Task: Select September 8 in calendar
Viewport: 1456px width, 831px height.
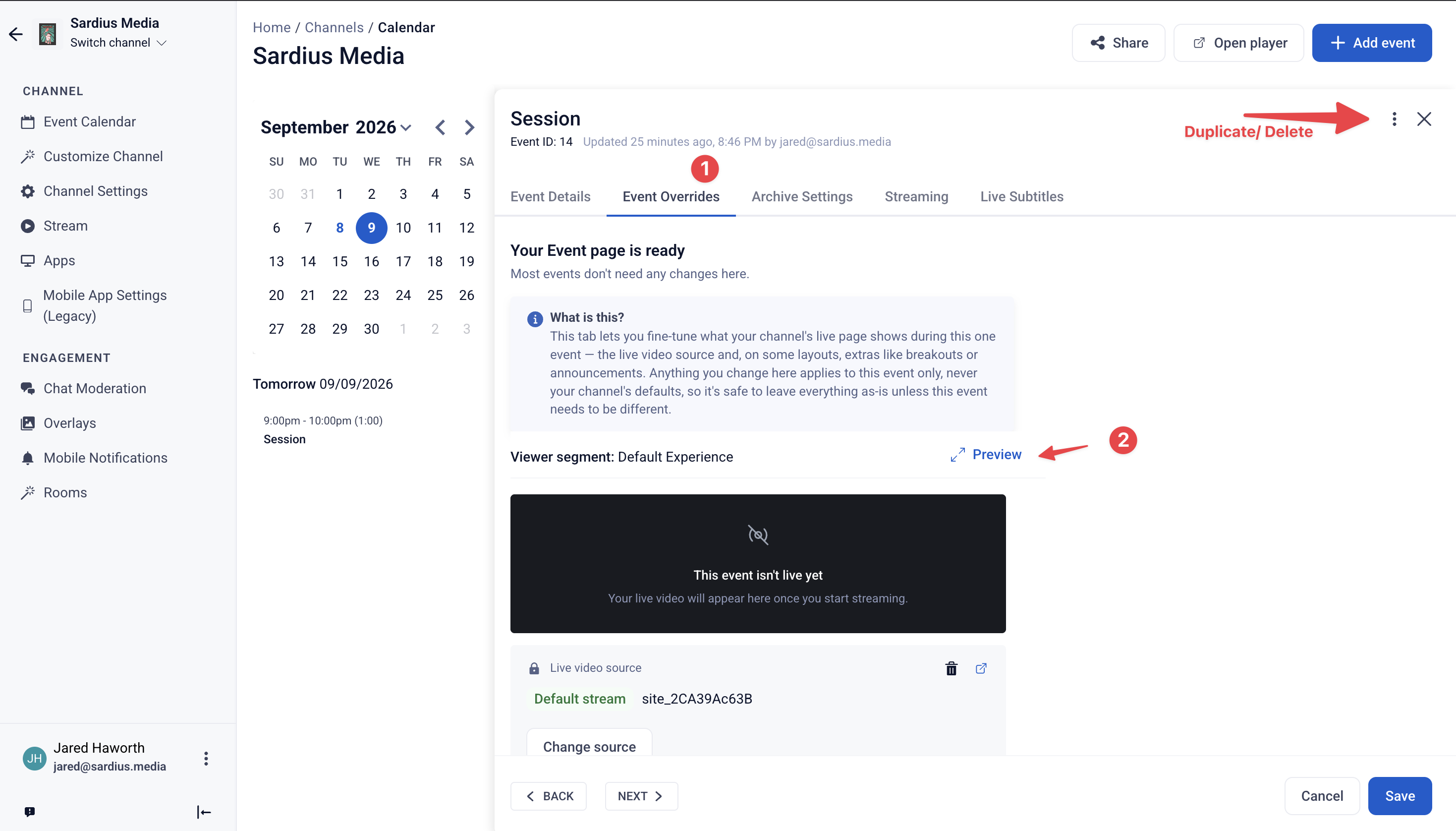Action: point(339,228)
